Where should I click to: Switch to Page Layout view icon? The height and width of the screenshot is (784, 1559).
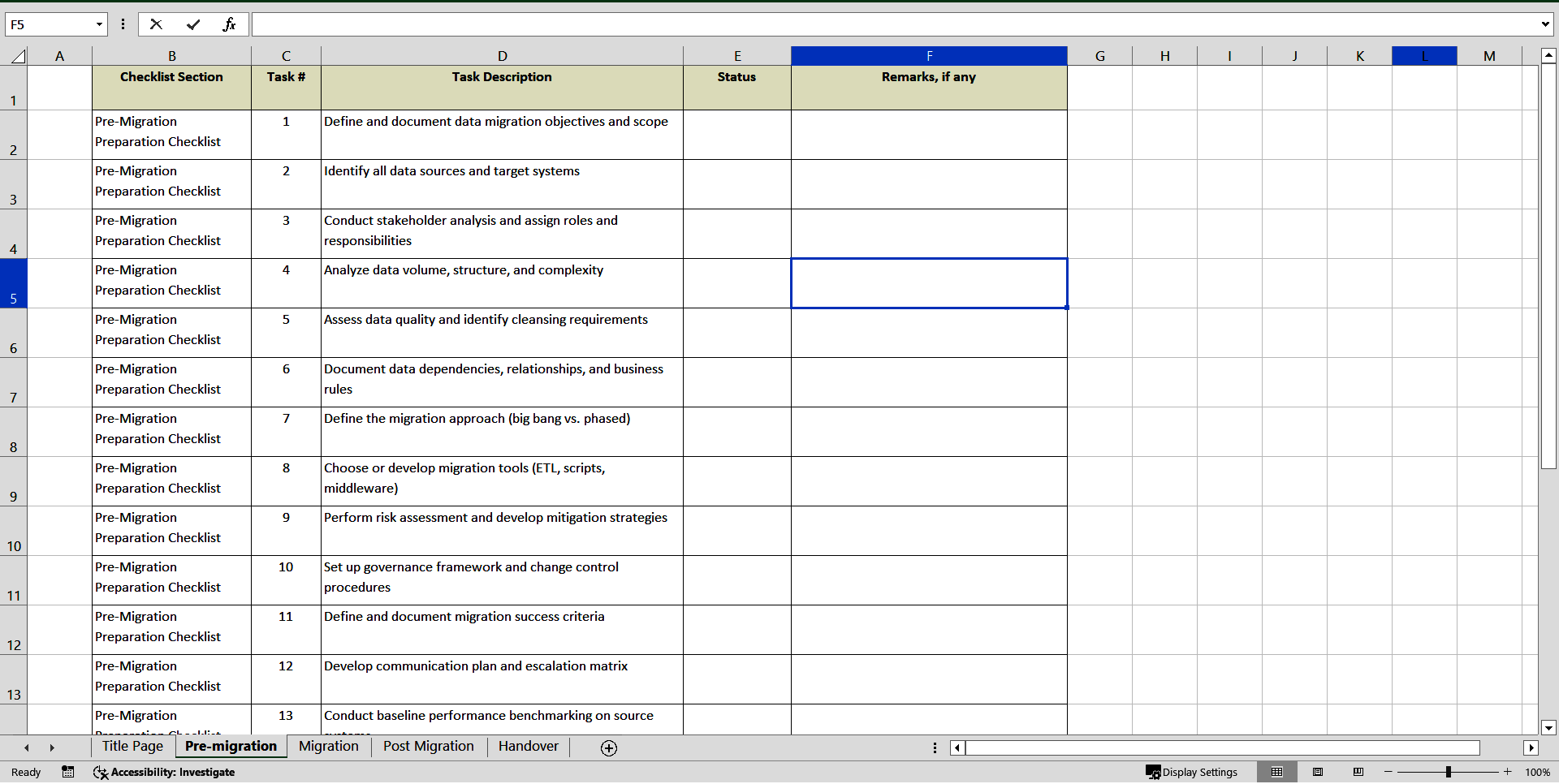click(x=1319, y=772)
